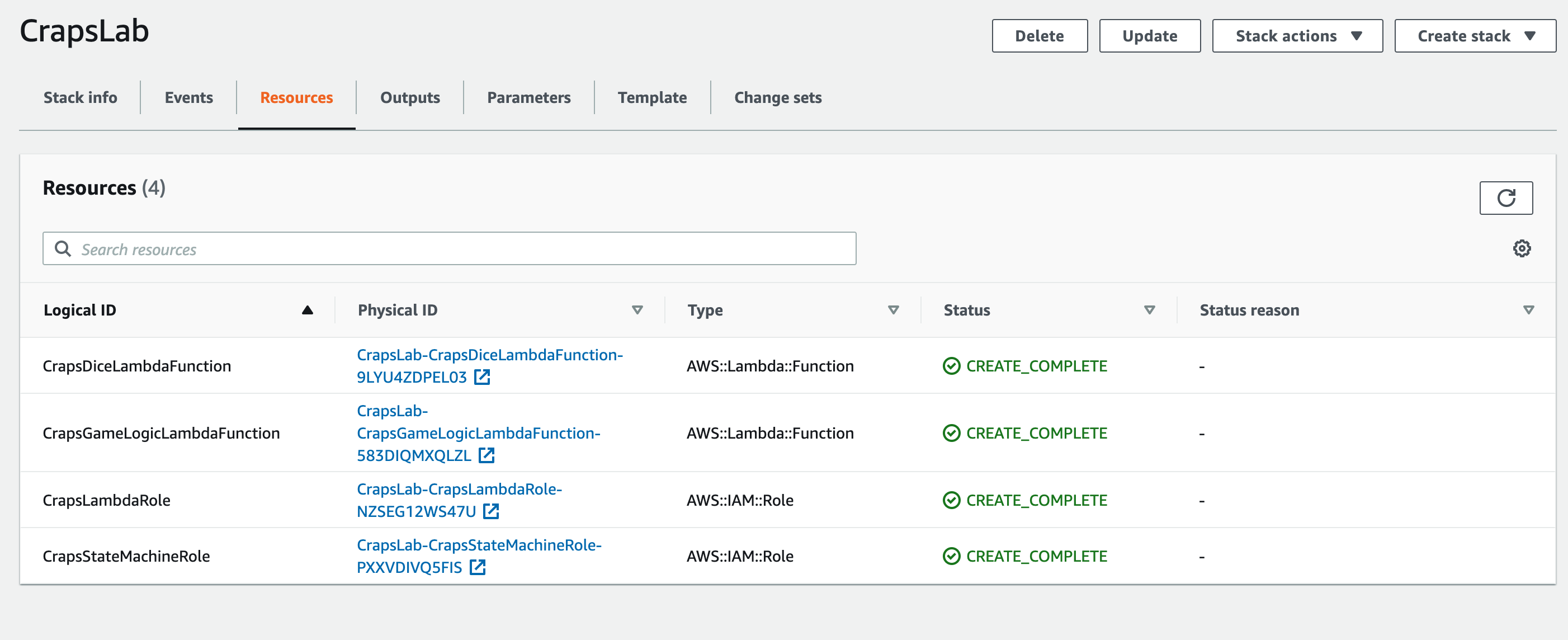Open external link icon beside 583DIQMXQLZL
The width and height of the screenshot is (1568, 640).
tap(487, 455)
